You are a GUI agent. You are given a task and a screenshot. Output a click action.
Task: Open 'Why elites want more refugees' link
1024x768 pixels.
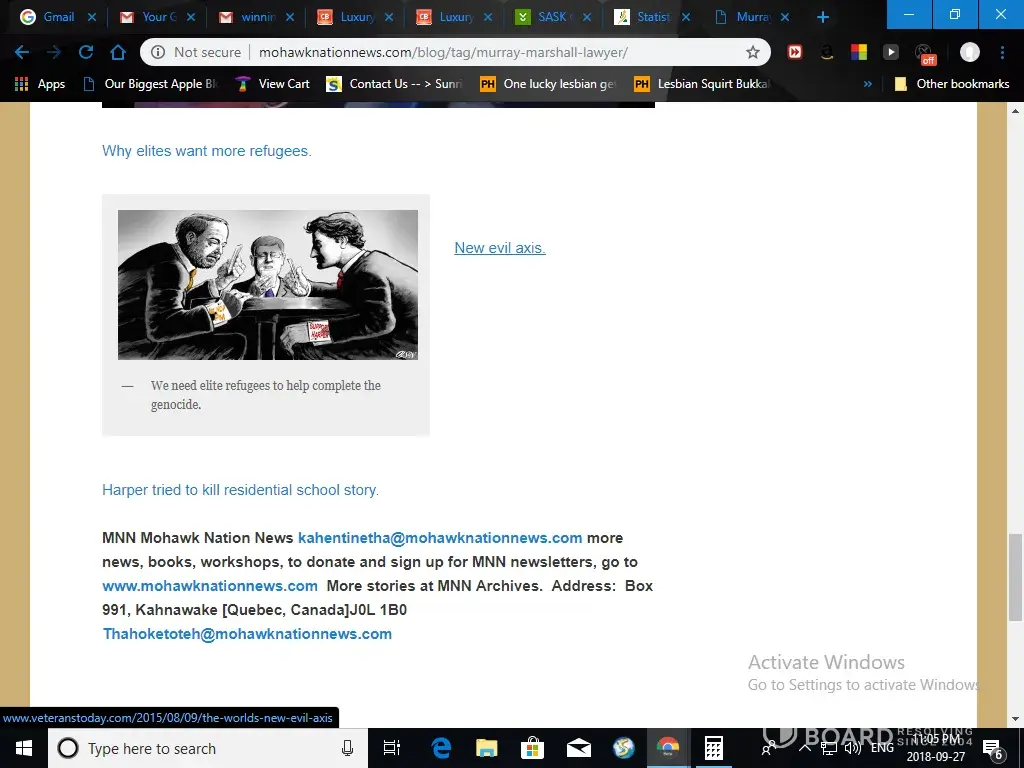[206, 151]
